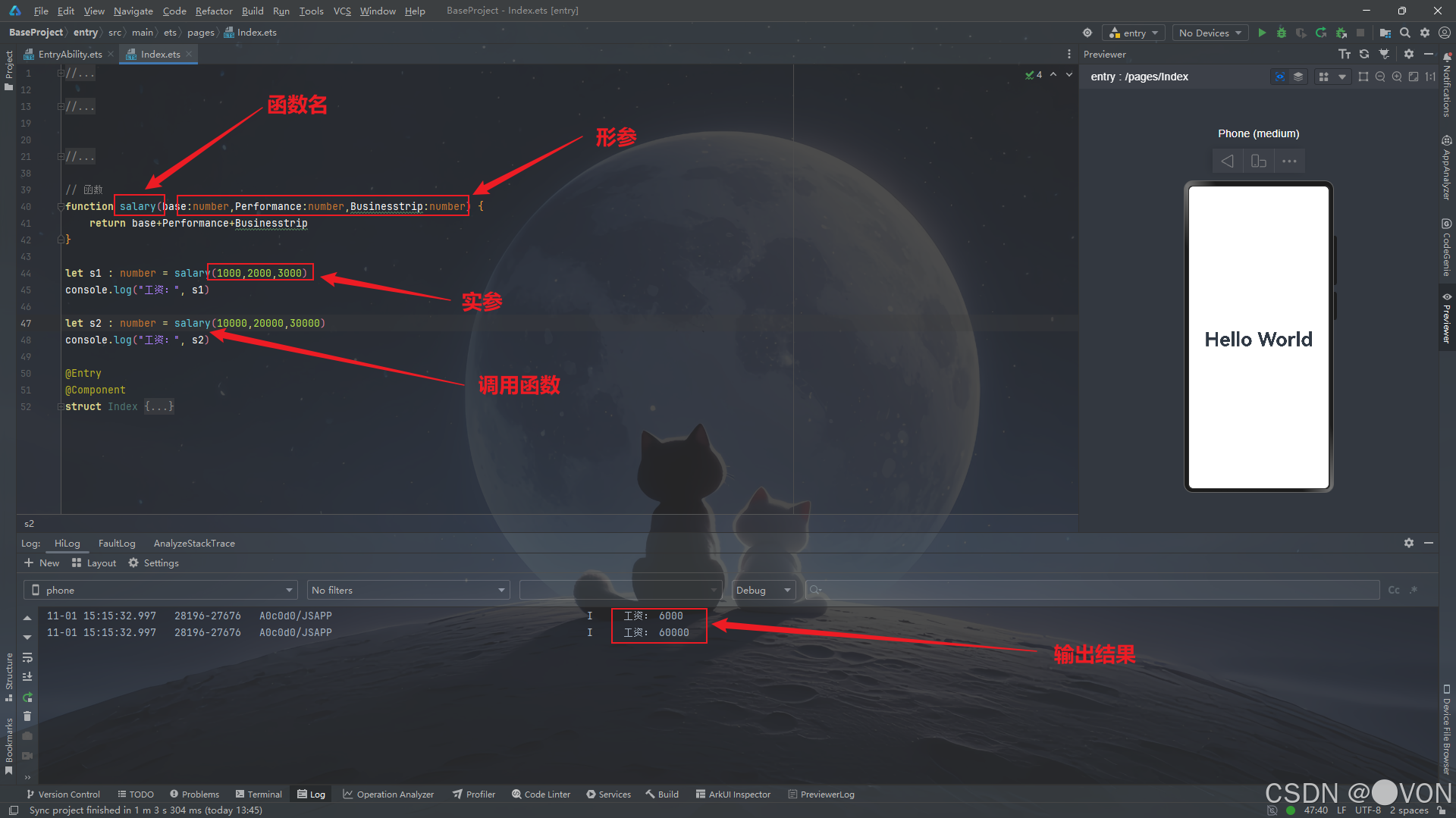This screenshot has height=818, width=1456.
Task: Refresh the Previewer with reload icon
Action: (x=1364, y=54)
